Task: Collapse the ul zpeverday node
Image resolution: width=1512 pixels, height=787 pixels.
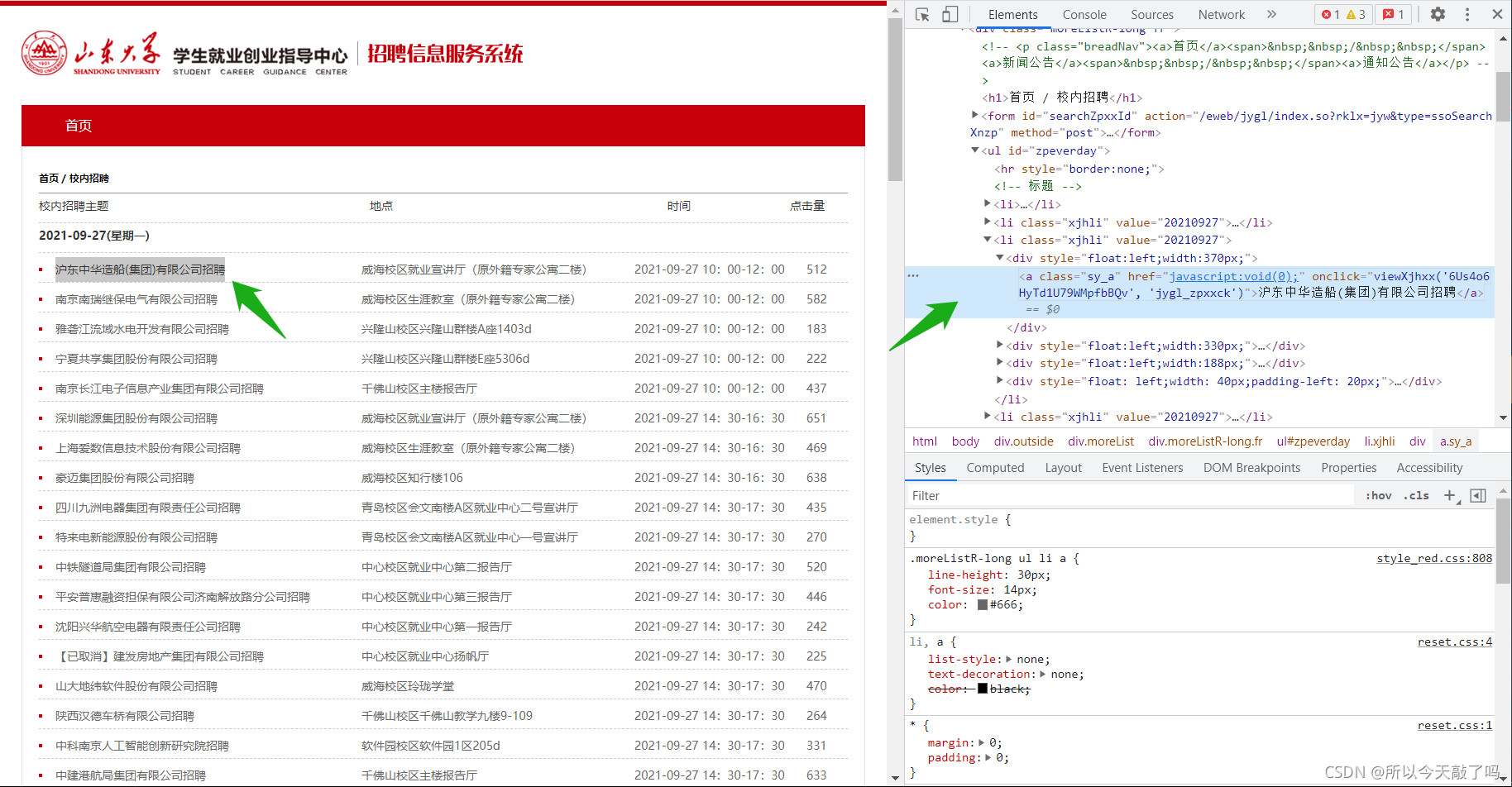Action: (x=975, y=150)
